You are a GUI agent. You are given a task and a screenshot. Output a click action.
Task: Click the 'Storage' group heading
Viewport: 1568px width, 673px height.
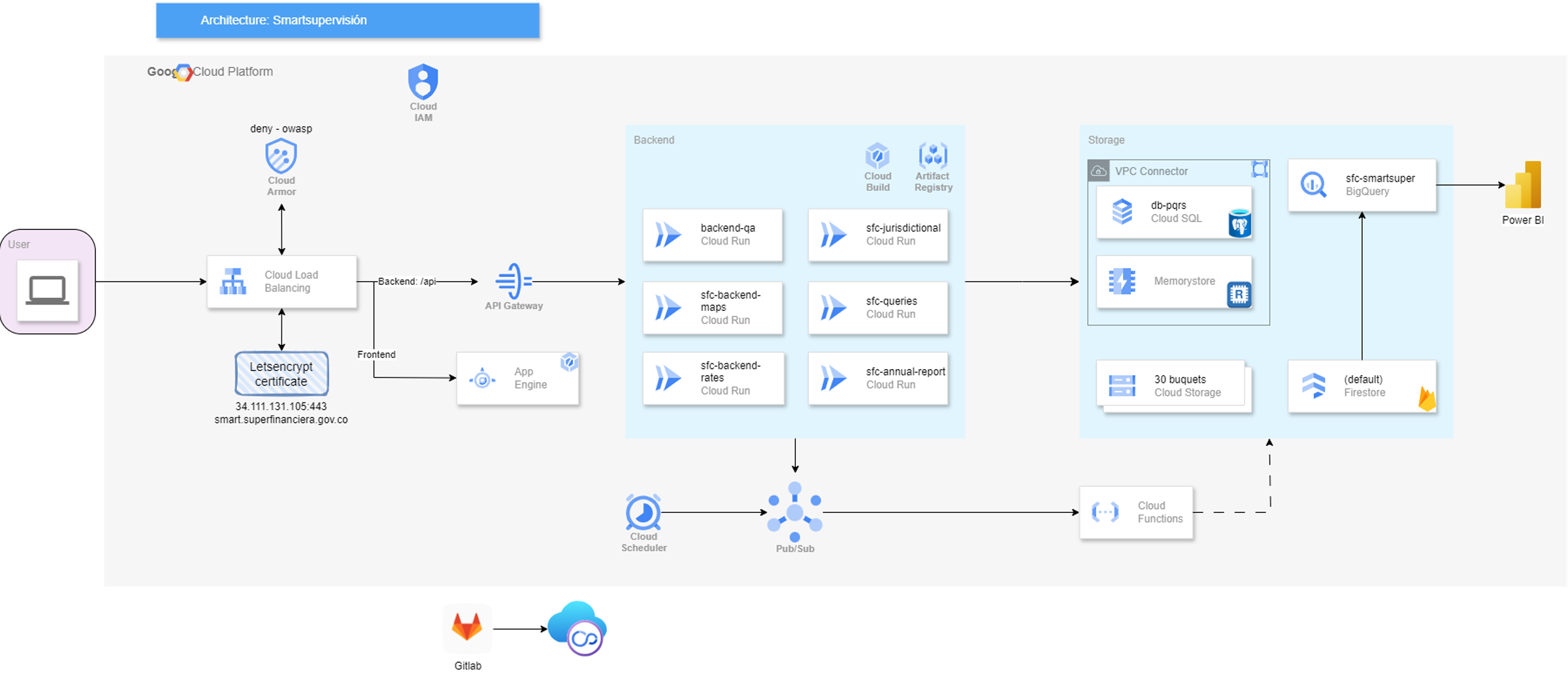(1106, 140)
